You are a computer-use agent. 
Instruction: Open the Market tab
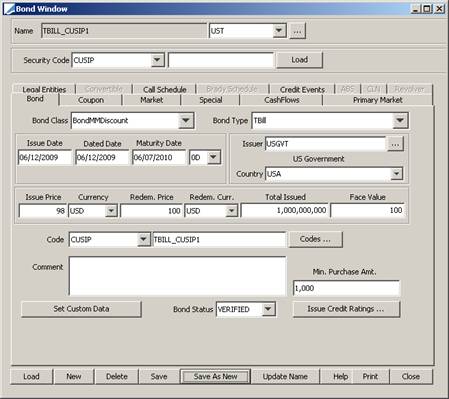coord(152,100)
